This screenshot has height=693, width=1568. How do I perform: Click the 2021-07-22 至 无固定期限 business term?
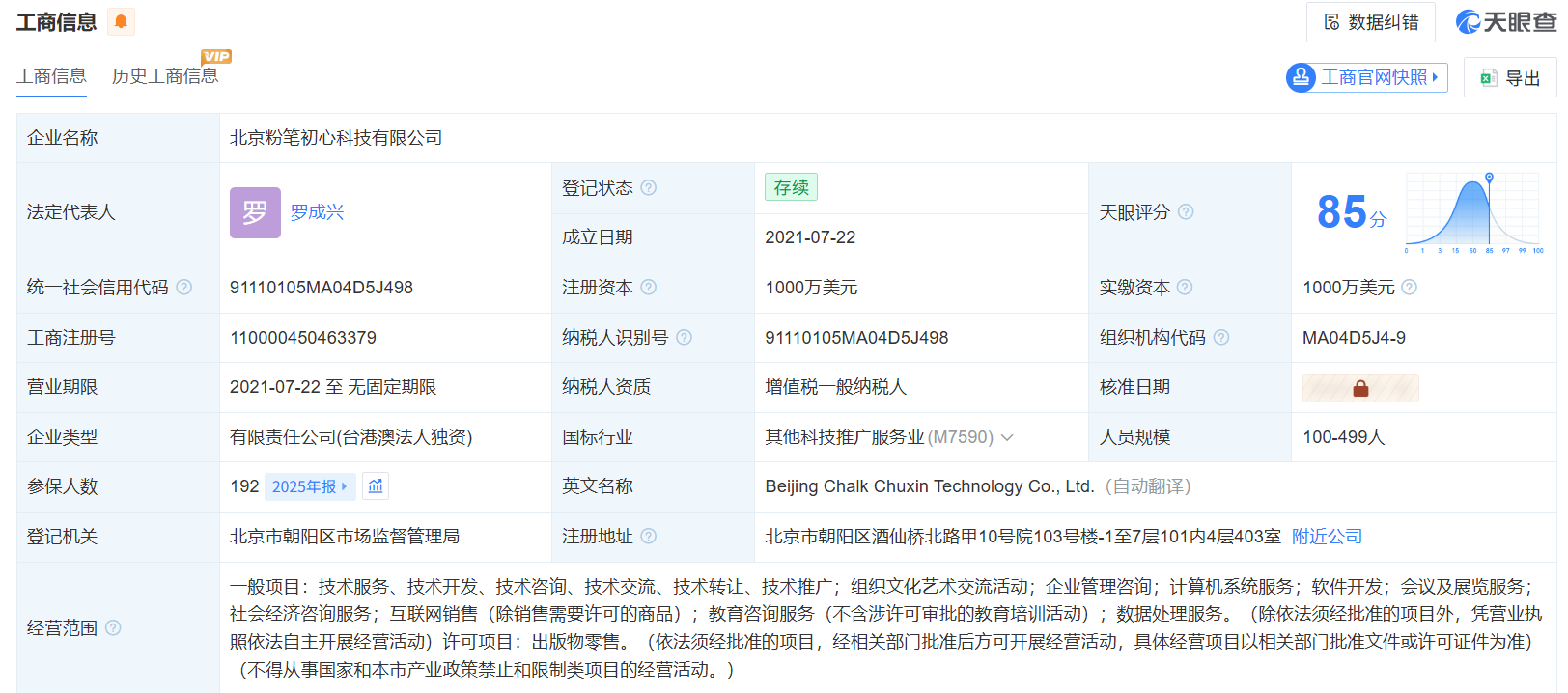point(333,387)
